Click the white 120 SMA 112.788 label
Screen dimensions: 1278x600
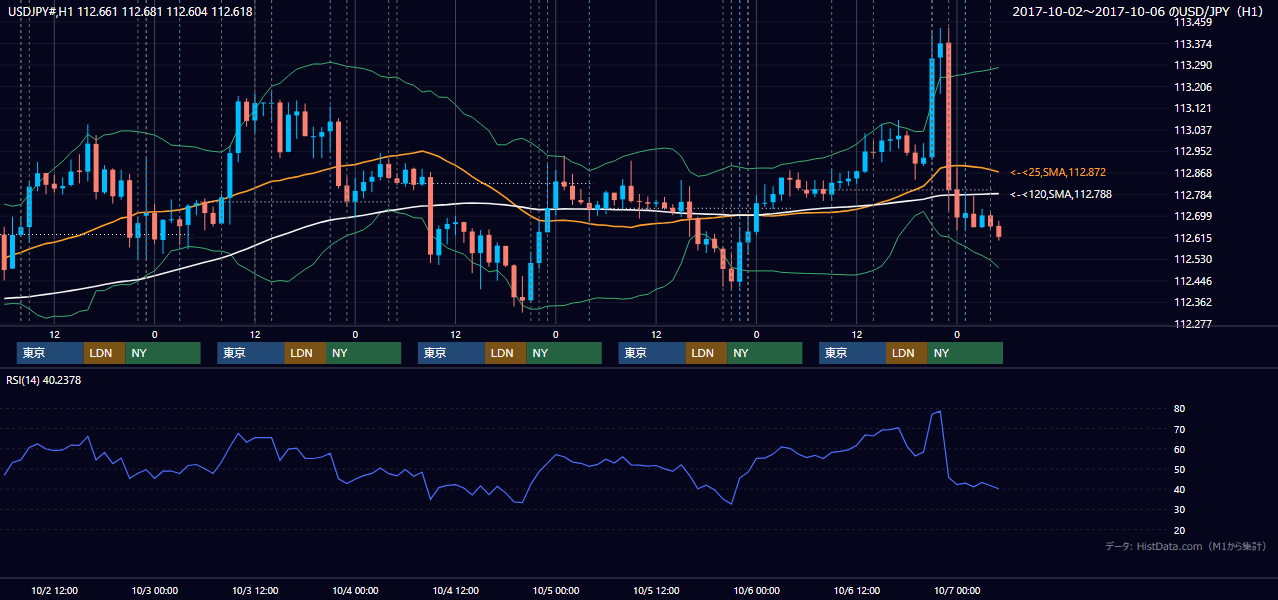(x=1061, y=195)
